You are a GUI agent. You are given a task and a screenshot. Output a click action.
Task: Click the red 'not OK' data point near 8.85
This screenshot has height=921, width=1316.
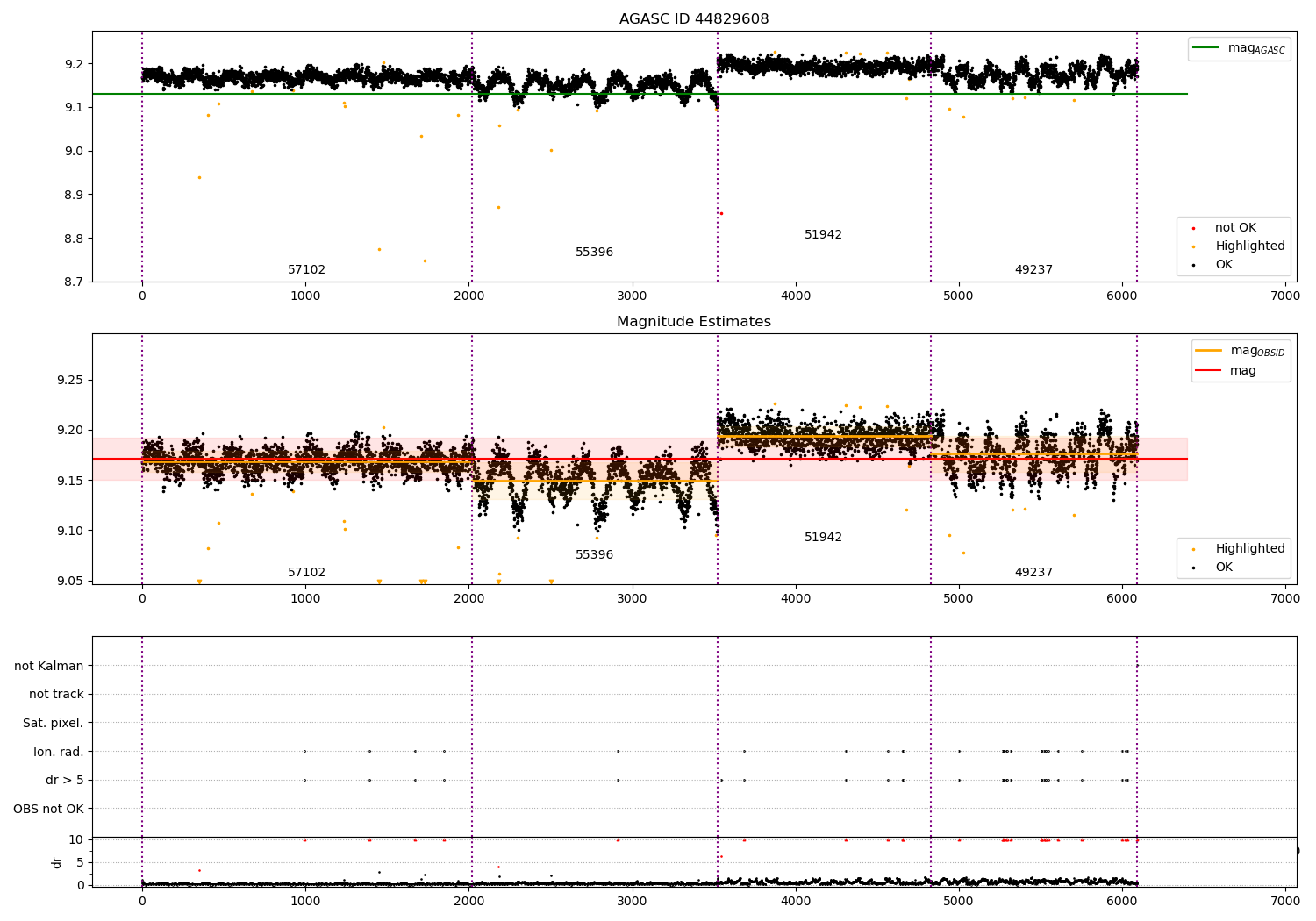point(721,213)
